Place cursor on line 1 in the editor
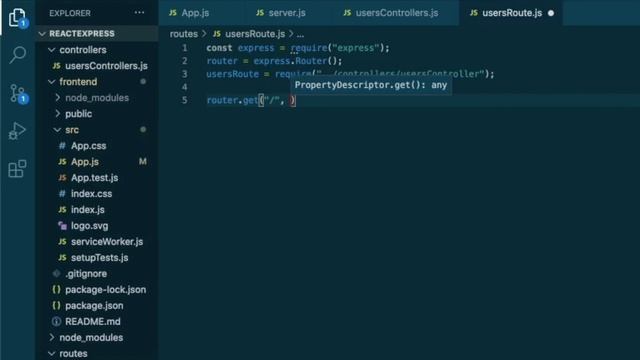Screen dimensions: 640x360 [298, 48]
